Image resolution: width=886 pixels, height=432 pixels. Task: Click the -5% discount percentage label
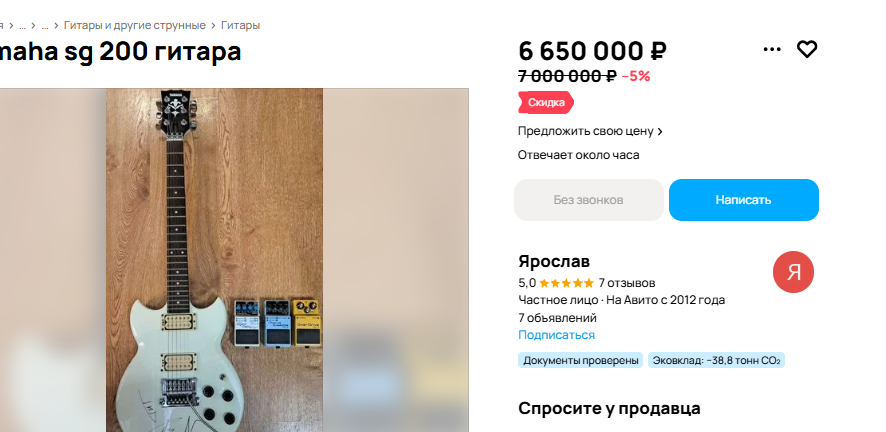(x=636, y=76)
